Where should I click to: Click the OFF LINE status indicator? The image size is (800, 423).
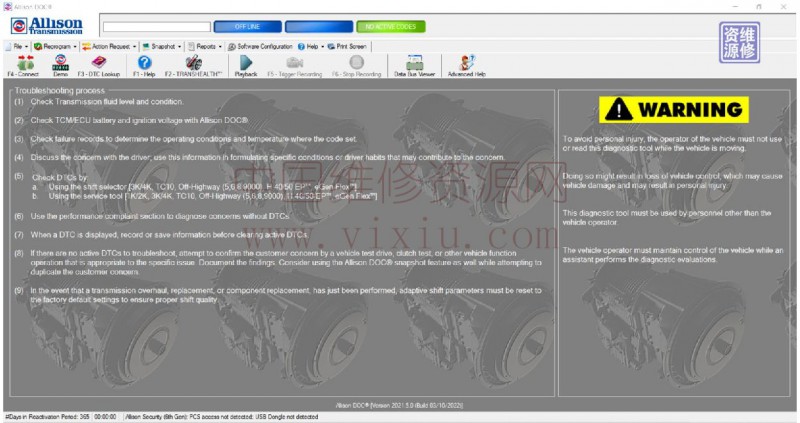pyautogui.click(x=247, y=27)
